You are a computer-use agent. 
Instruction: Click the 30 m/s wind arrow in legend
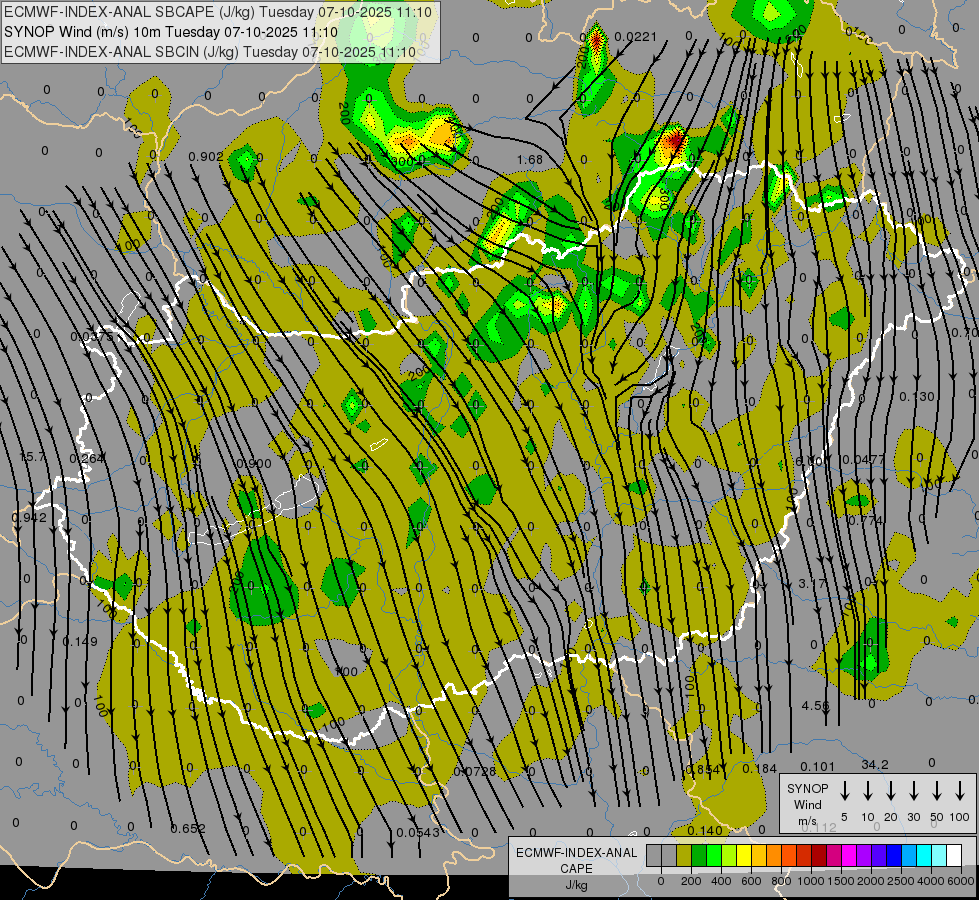(x=913, y=790)
